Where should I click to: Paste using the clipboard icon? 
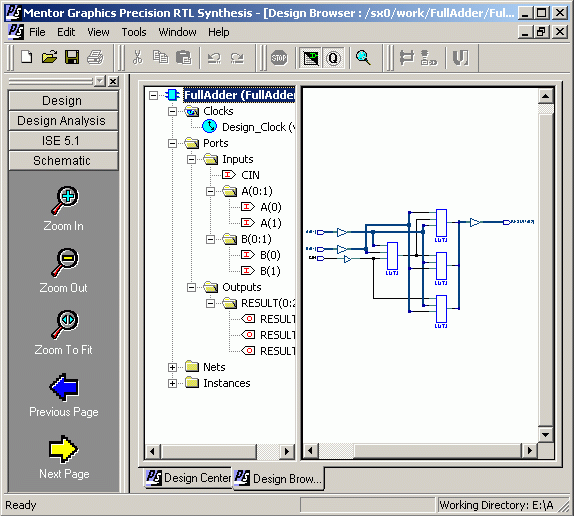coord(183,57)
